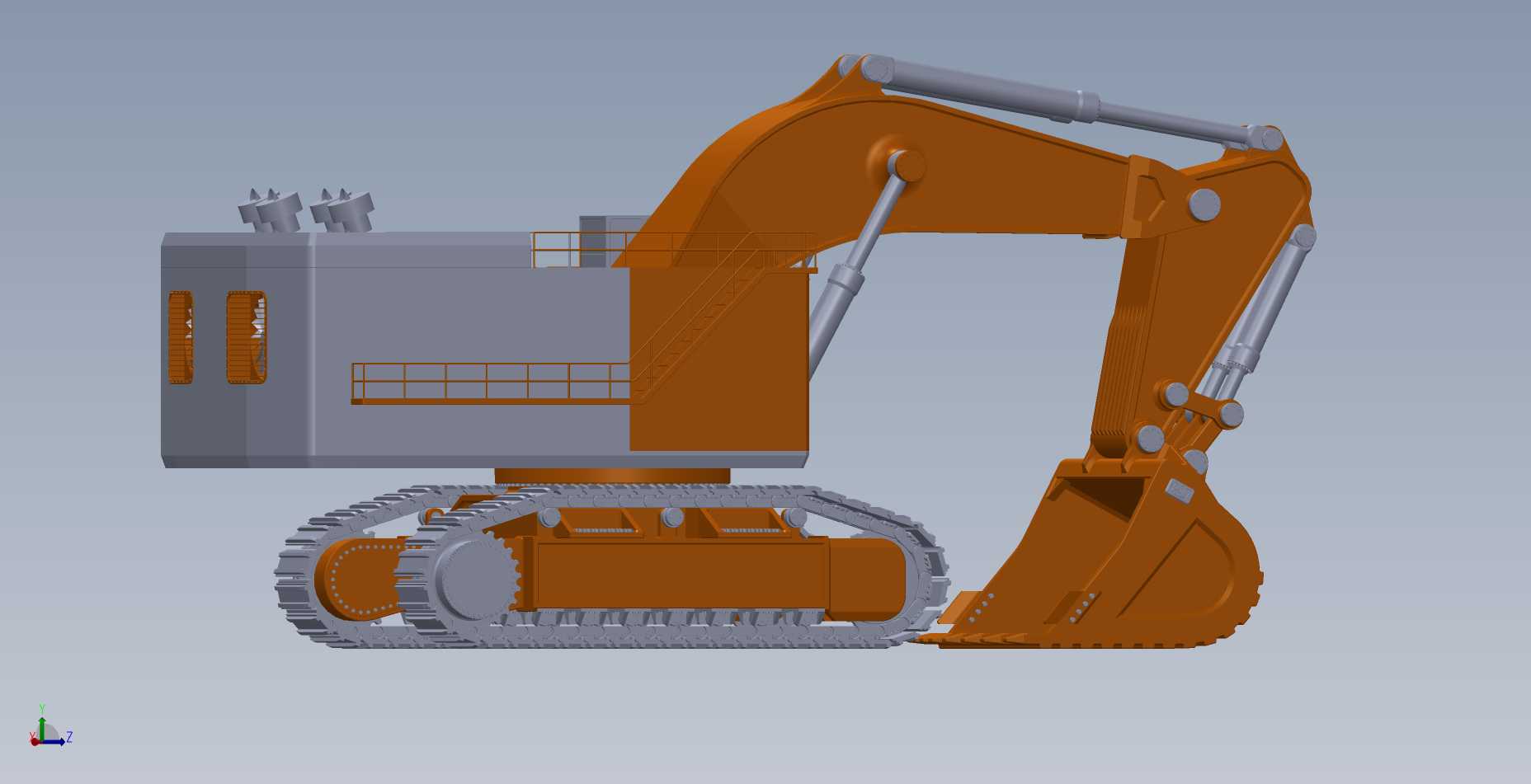Click the grey drive sprocket wheel in track
This screenshot has width=1531, height=784.
point(473,577)
